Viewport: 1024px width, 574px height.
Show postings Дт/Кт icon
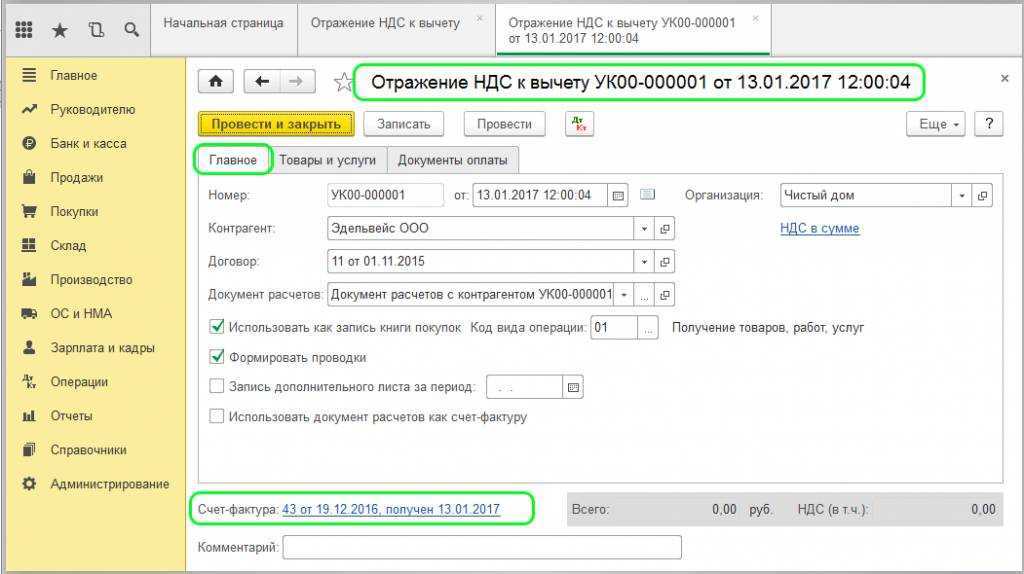click(x=579, y=124)
